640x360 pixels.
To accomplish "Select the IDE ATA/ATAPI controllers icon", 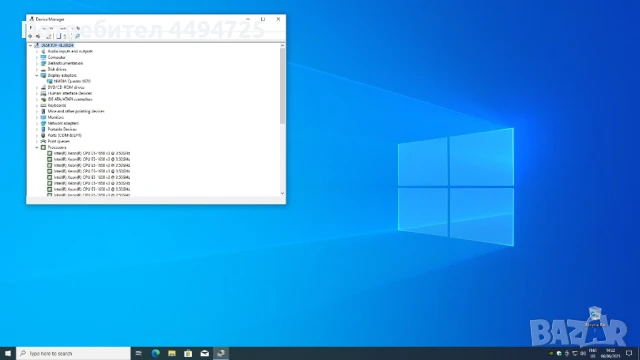I will (x=43, y=99).
